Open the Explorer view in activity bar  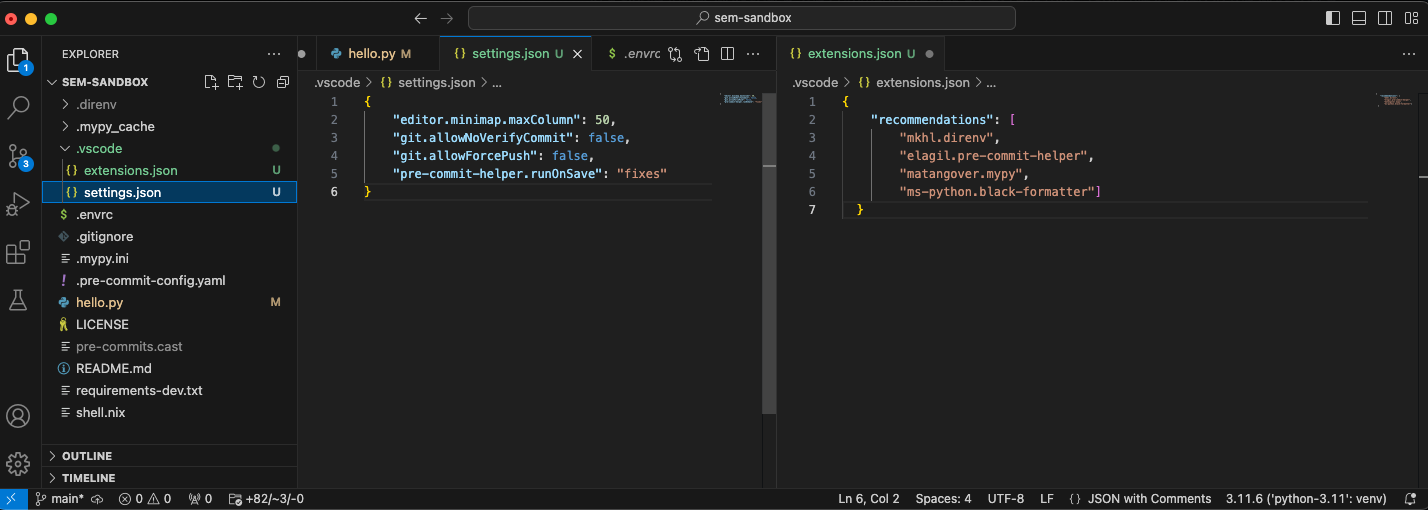[18, 60]
